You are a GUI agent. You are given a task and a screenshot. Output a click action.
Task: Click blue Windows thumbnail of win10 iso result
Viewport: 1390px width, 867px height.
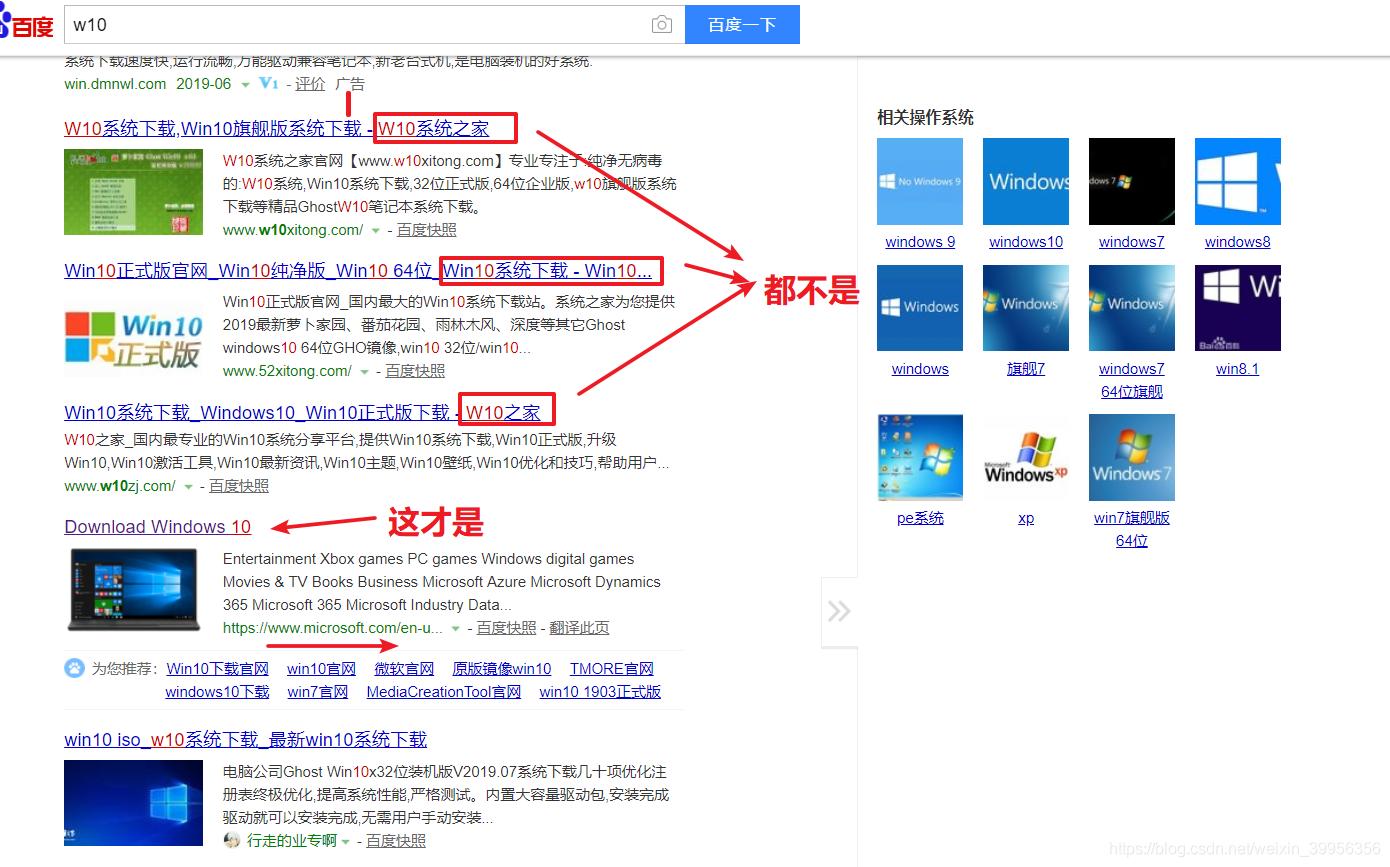pyautogui.click(x=133, y=803)
